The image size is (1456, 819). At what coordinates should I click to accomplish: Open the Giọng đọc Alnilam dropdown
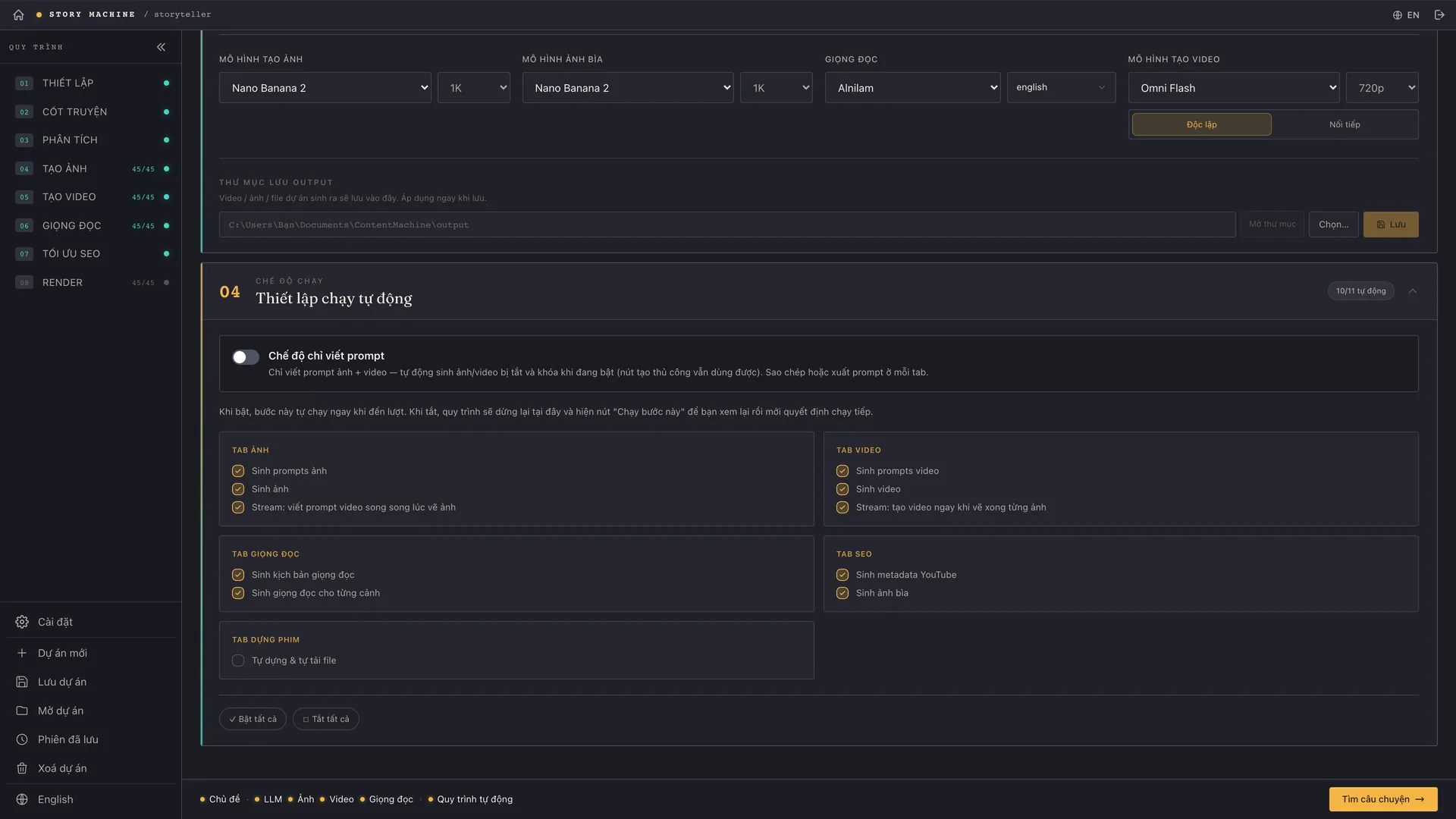(x=912, y=88)
